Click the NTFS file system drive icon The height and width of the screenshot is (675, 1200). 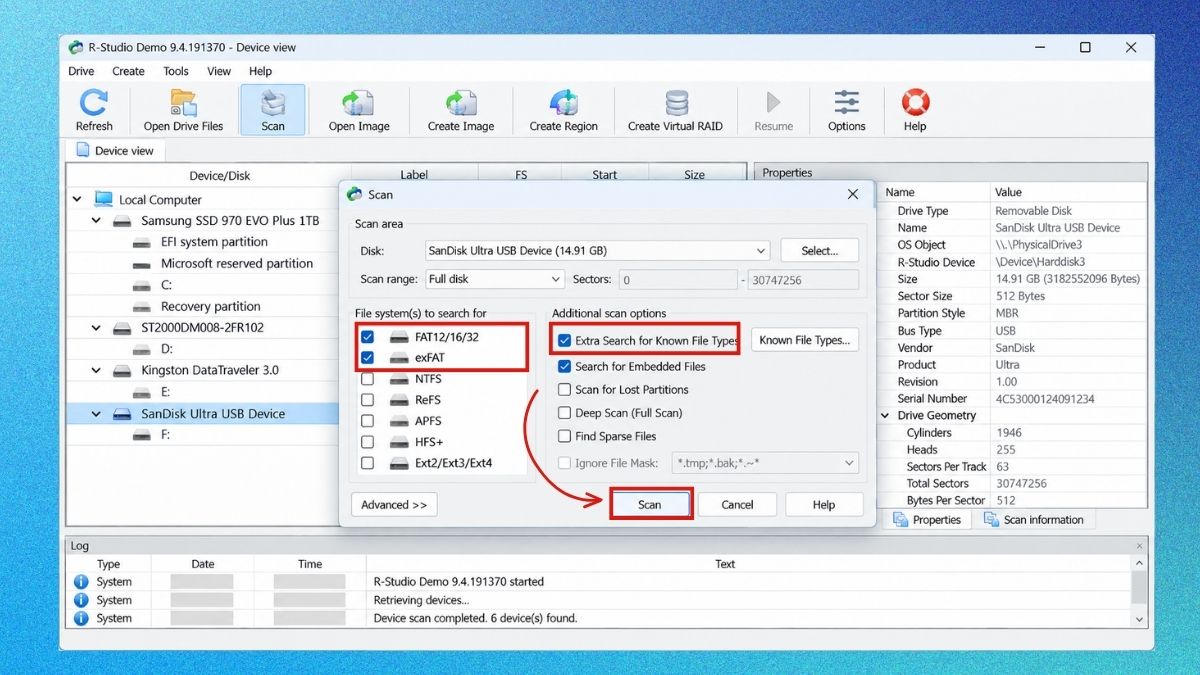[399, 379]
